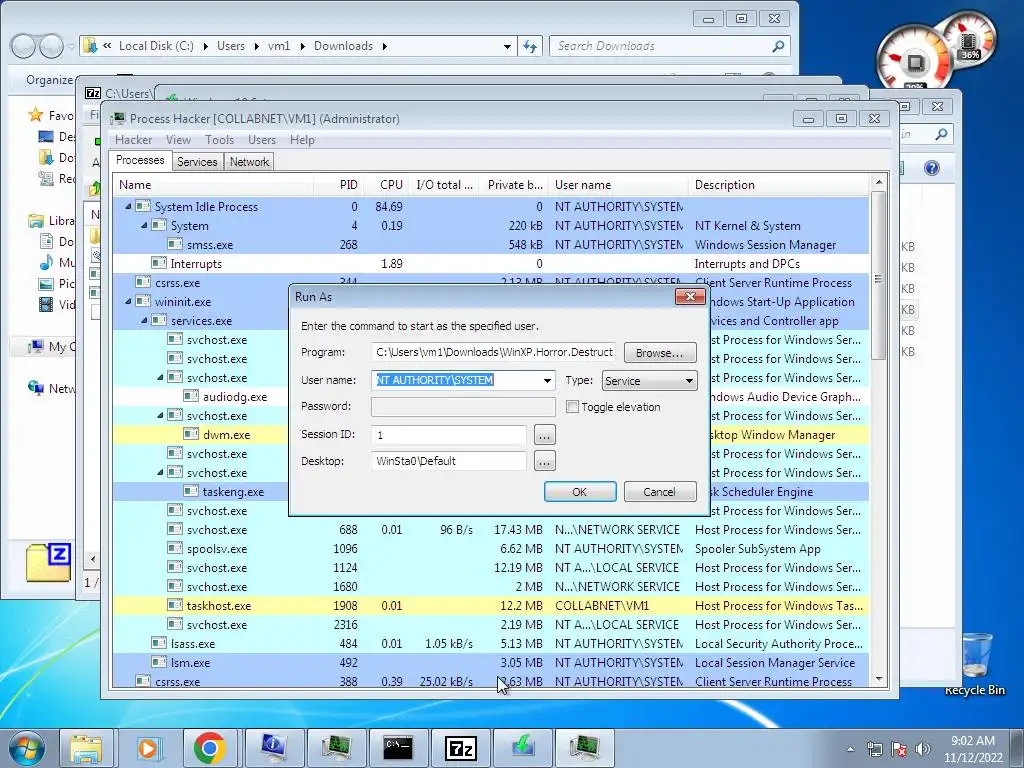Image resolution: width=1024 pixels, height=768 pixels.
Task: Toggle the elevation checkbox in Run As
Action: pos(572,407)
